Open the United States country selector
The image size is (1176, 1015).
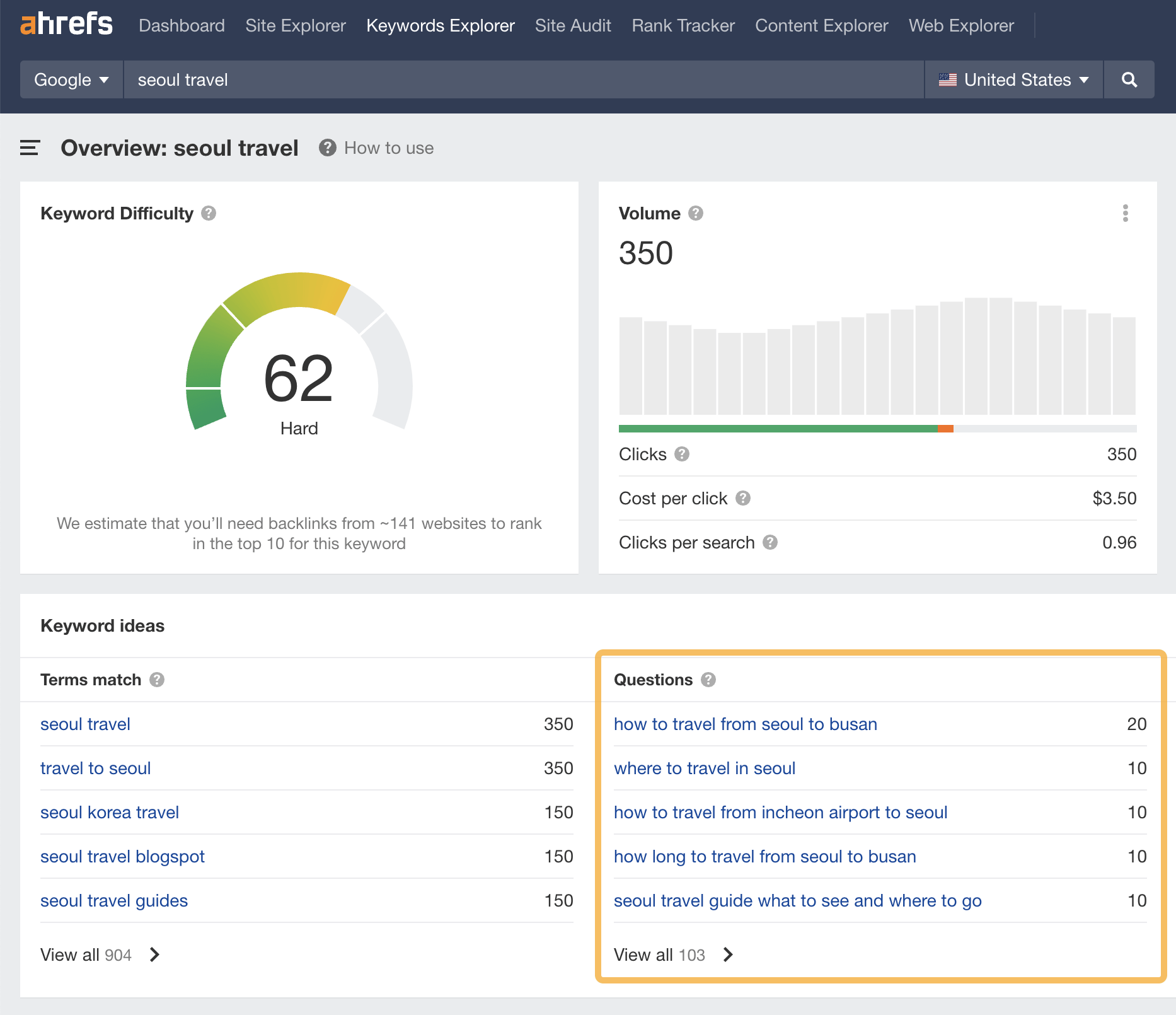[1013, 79]
